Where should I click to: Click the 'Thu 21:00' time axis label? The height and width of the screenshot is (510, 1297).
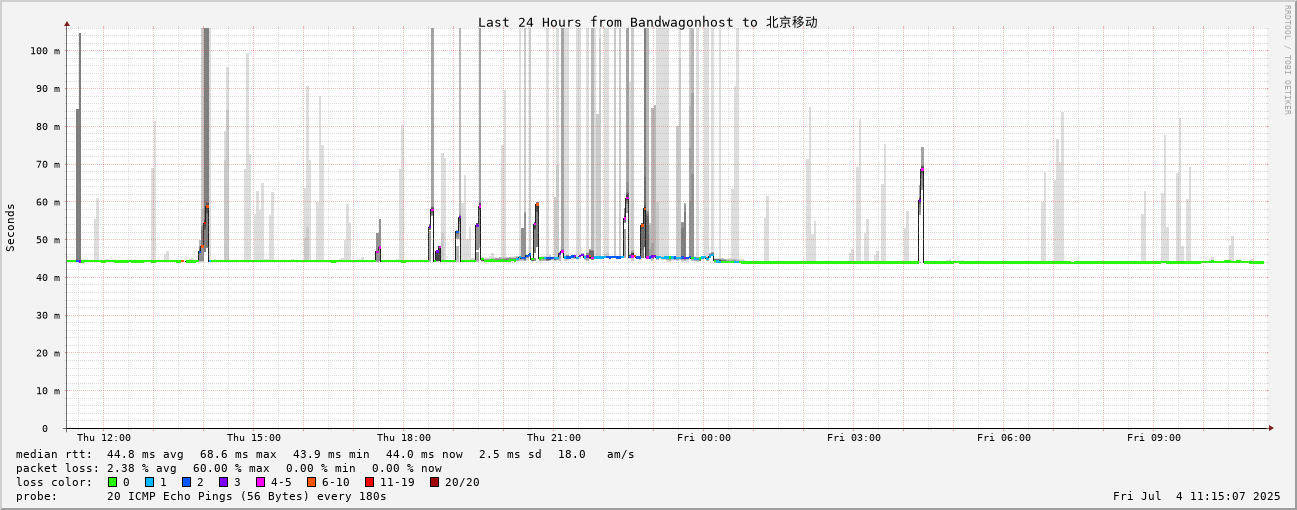click(554, 438)
